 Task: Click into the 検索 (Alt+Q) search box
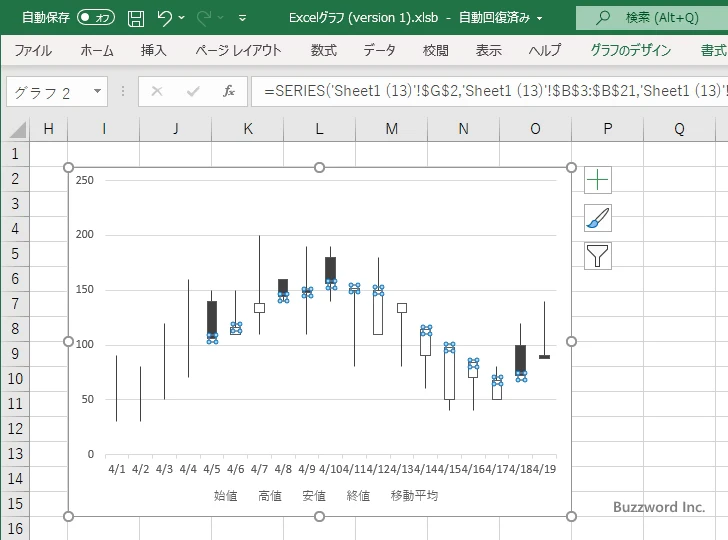652,18
